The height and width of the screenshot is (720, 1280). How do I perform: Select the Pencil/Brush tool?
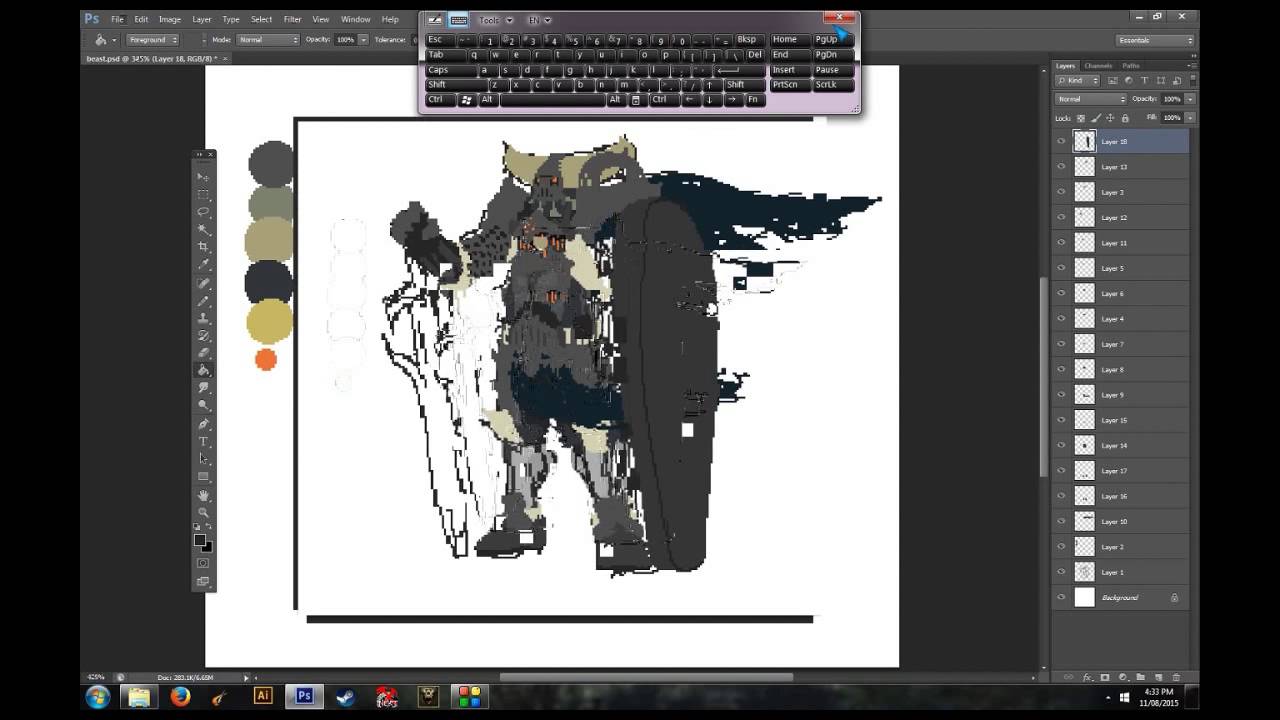[x=203, y=301]
